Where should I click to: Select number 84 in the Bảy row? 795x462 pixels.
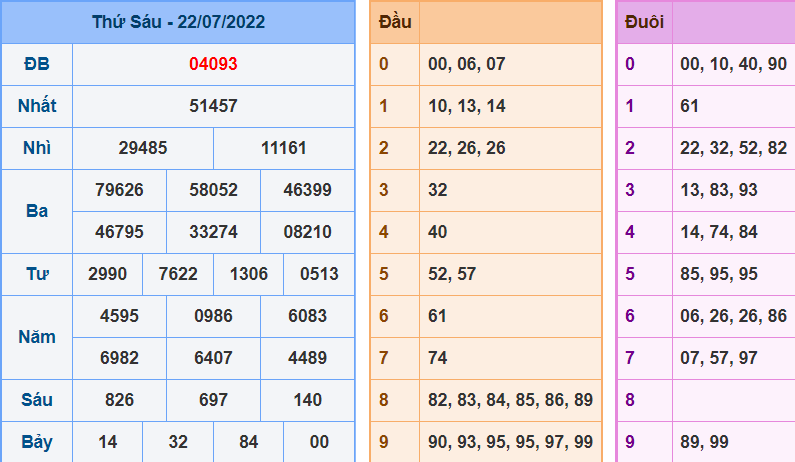pyautogui.click(x=248, y=442)
